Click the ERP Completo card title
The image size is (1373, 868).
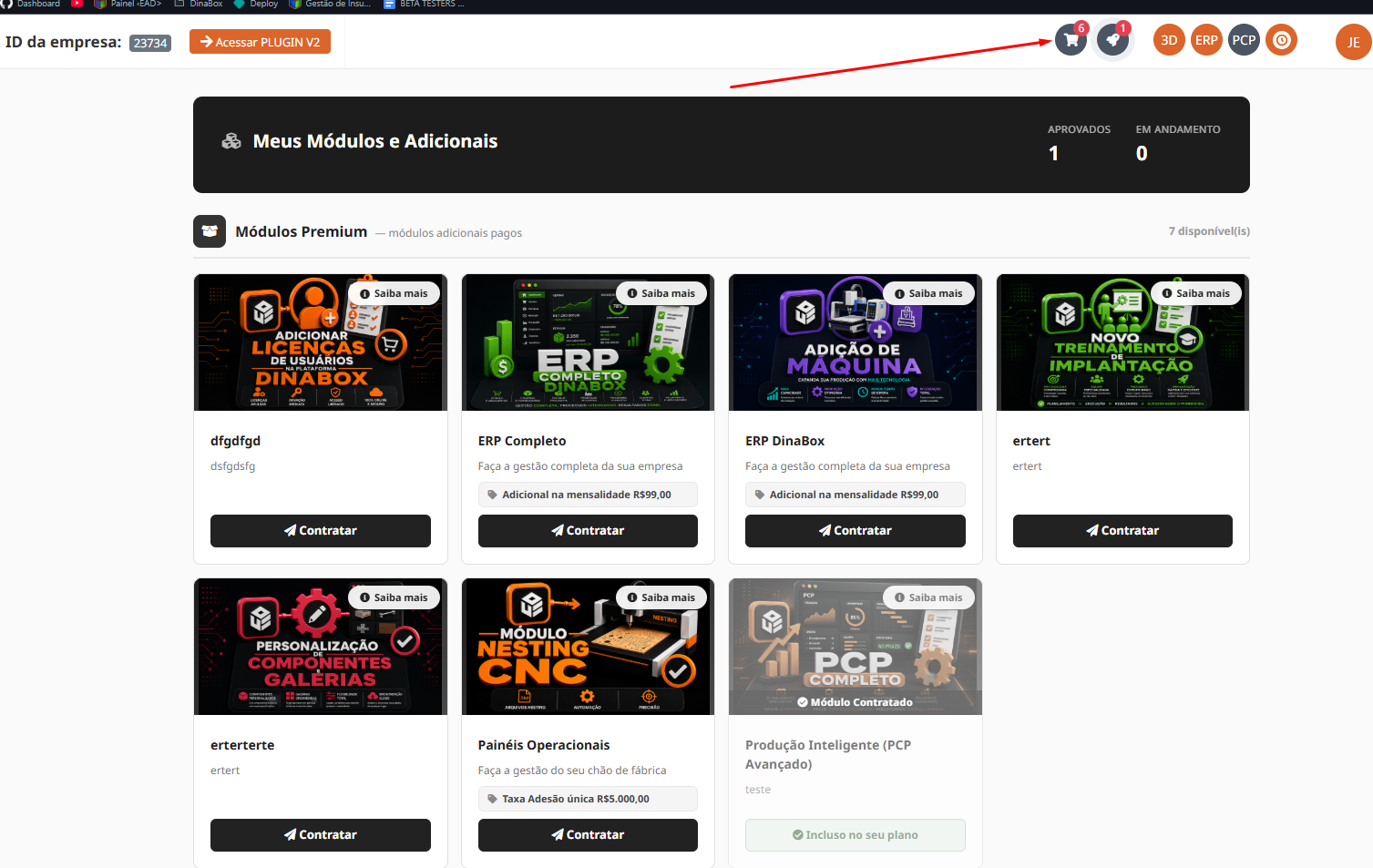(522, 441)
